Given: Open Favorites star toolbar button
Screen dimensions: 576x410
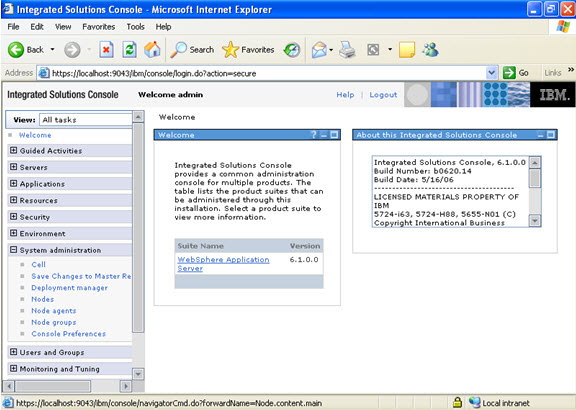Looking at the screenshot, I should click(248, 50).
